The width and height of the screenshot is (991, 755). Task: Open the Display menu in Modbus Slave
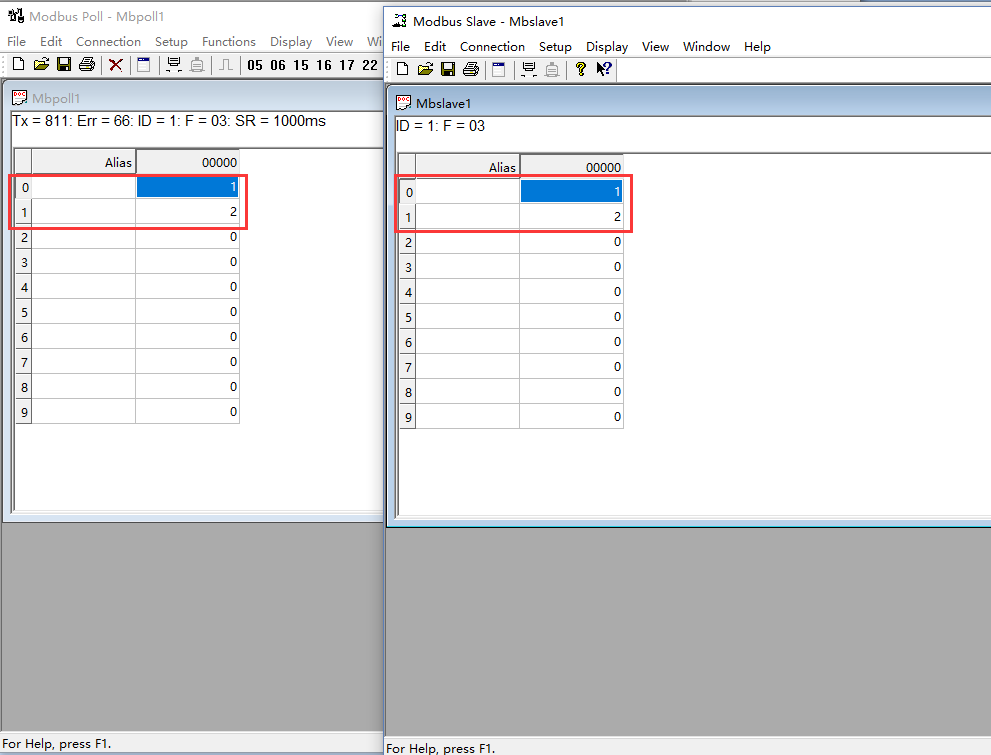607,46
